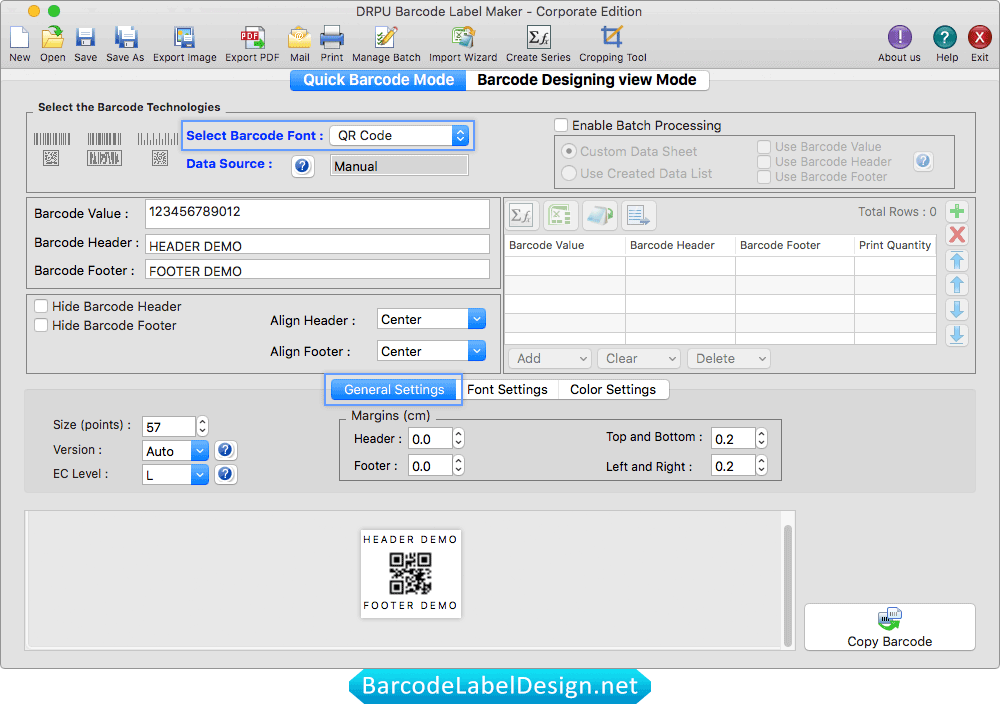Screen dimensions: 1000x704
Task: Open Align Header dropdown
Action: click(430, 319)
